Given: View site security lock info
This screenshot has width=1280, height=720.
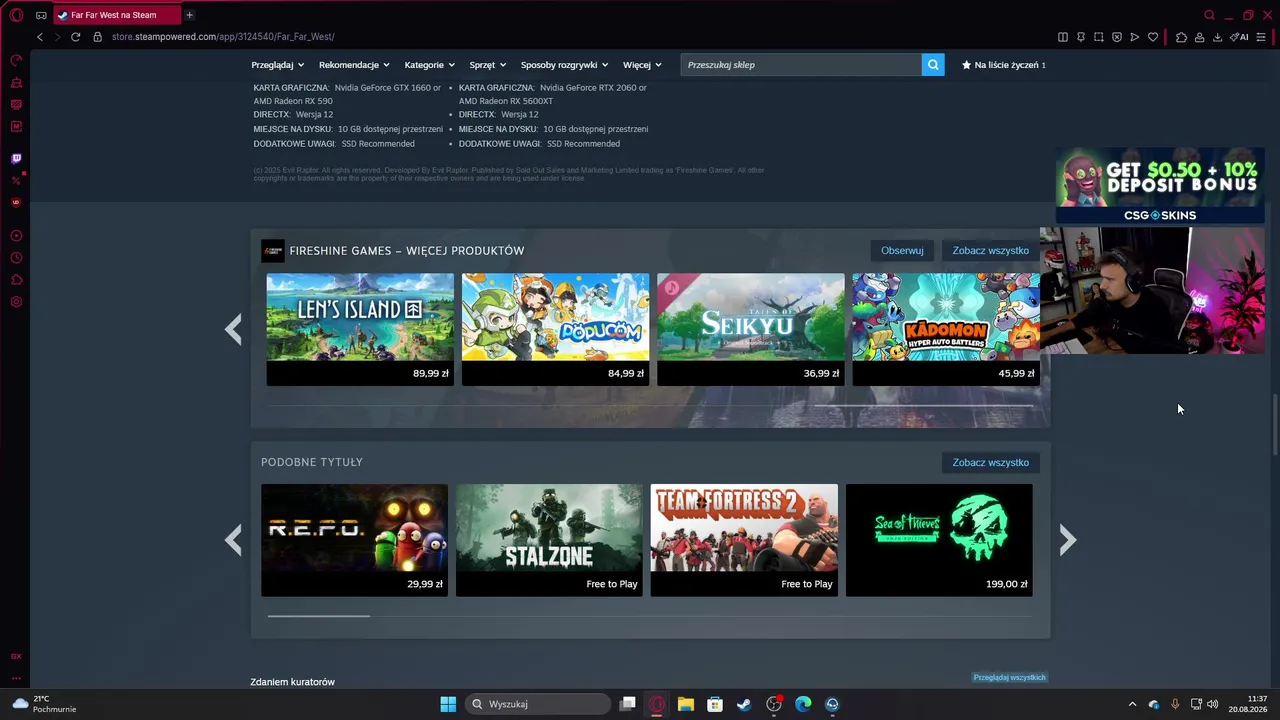Looking at the screenshot, I should (x=98, y=37).
